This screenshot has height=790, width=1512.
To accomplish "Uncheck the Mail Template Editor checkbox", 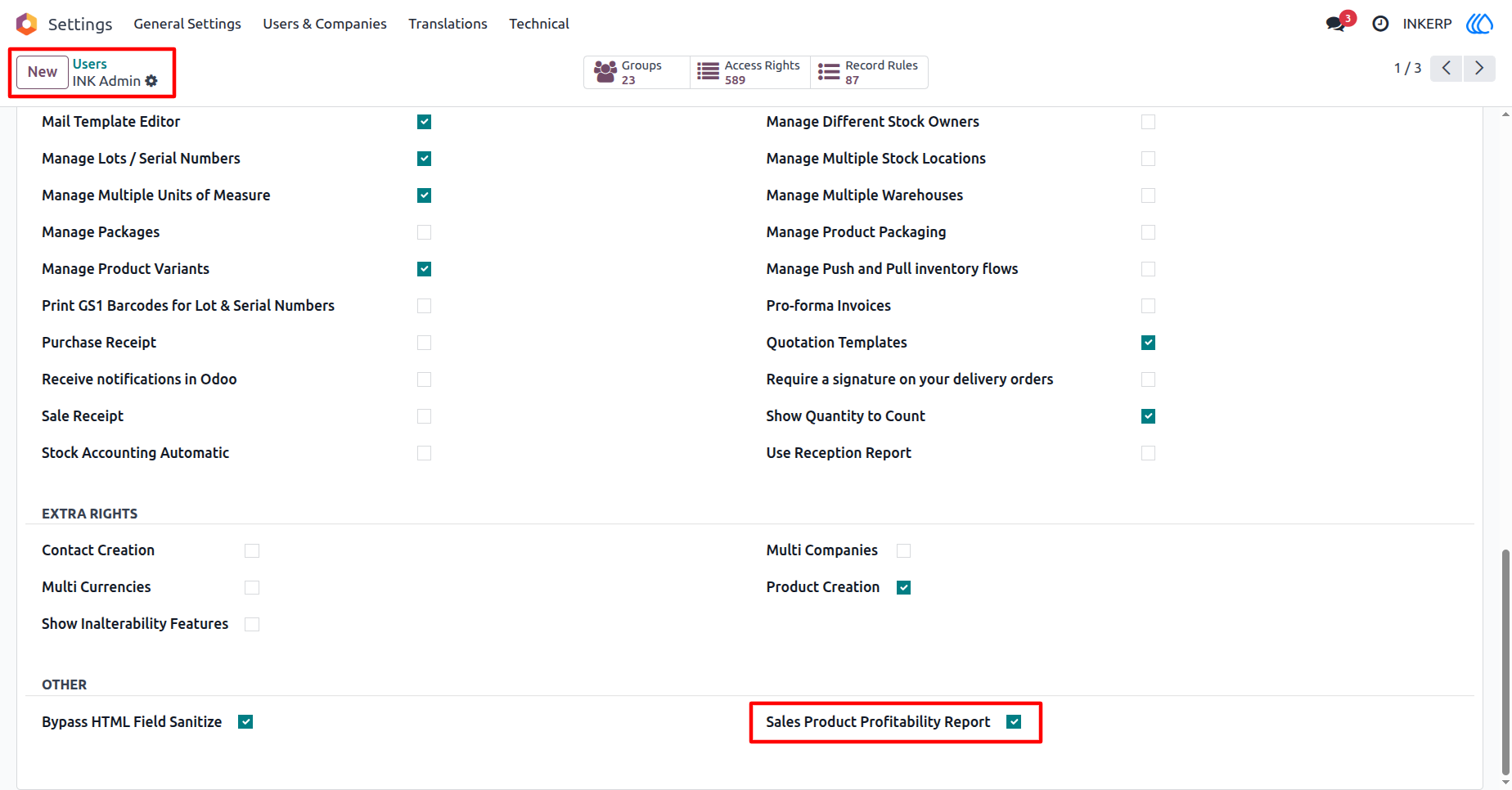I will coord(424,122).
